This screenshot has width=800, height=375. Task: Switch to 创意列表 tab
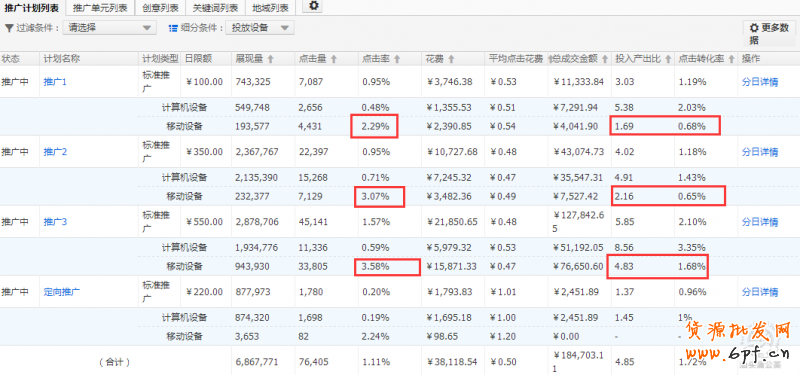(161, 8)
